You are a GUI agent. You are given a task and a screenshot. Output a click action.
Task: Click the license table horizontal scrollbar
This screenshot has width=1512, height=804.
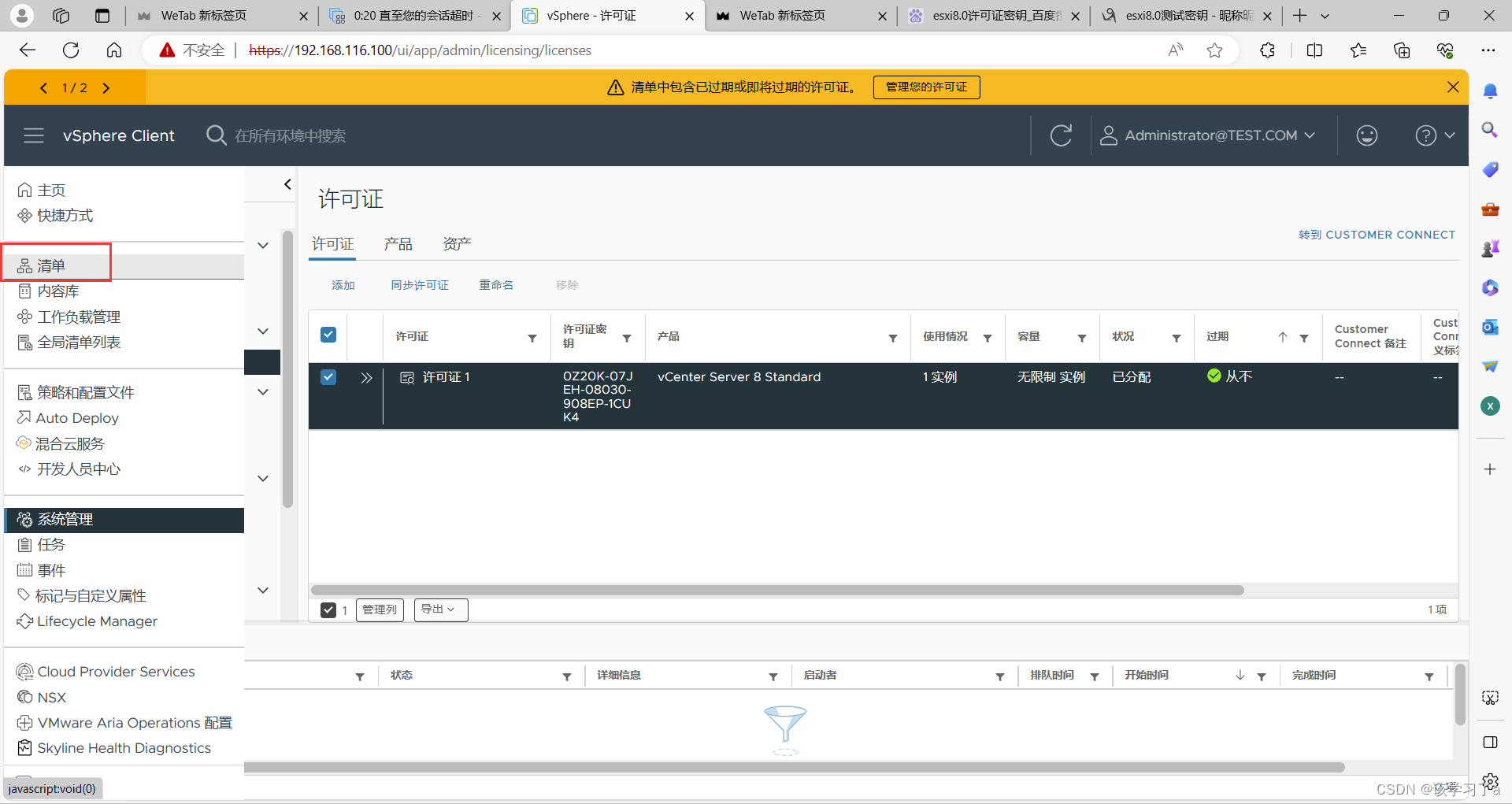pyautogui.click(x=777, y=590)
